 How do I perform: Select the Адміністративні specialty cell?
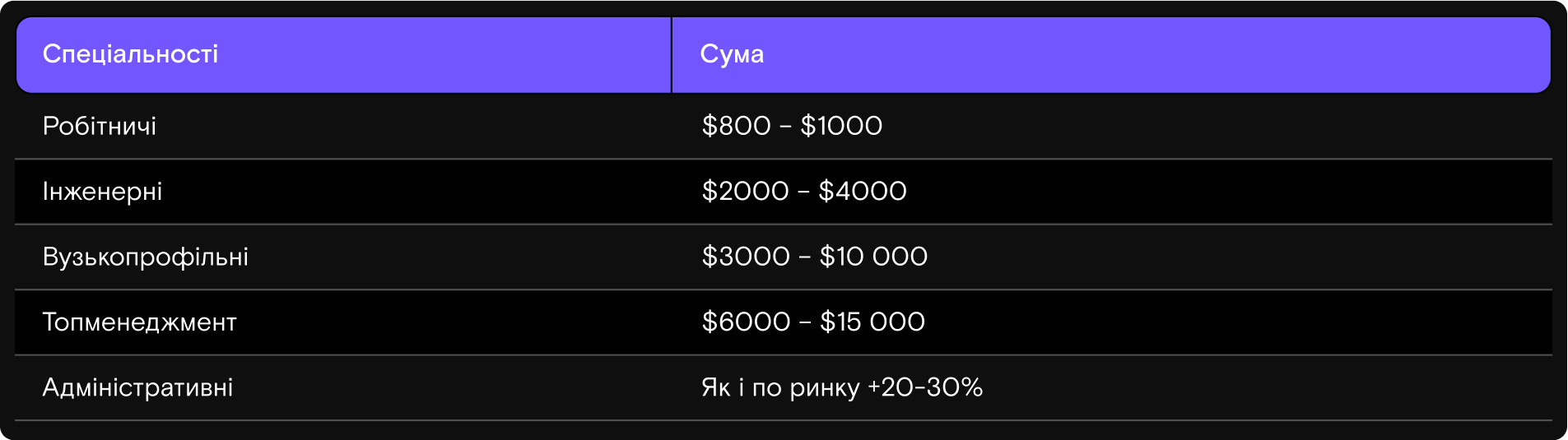tap(138, 387)
